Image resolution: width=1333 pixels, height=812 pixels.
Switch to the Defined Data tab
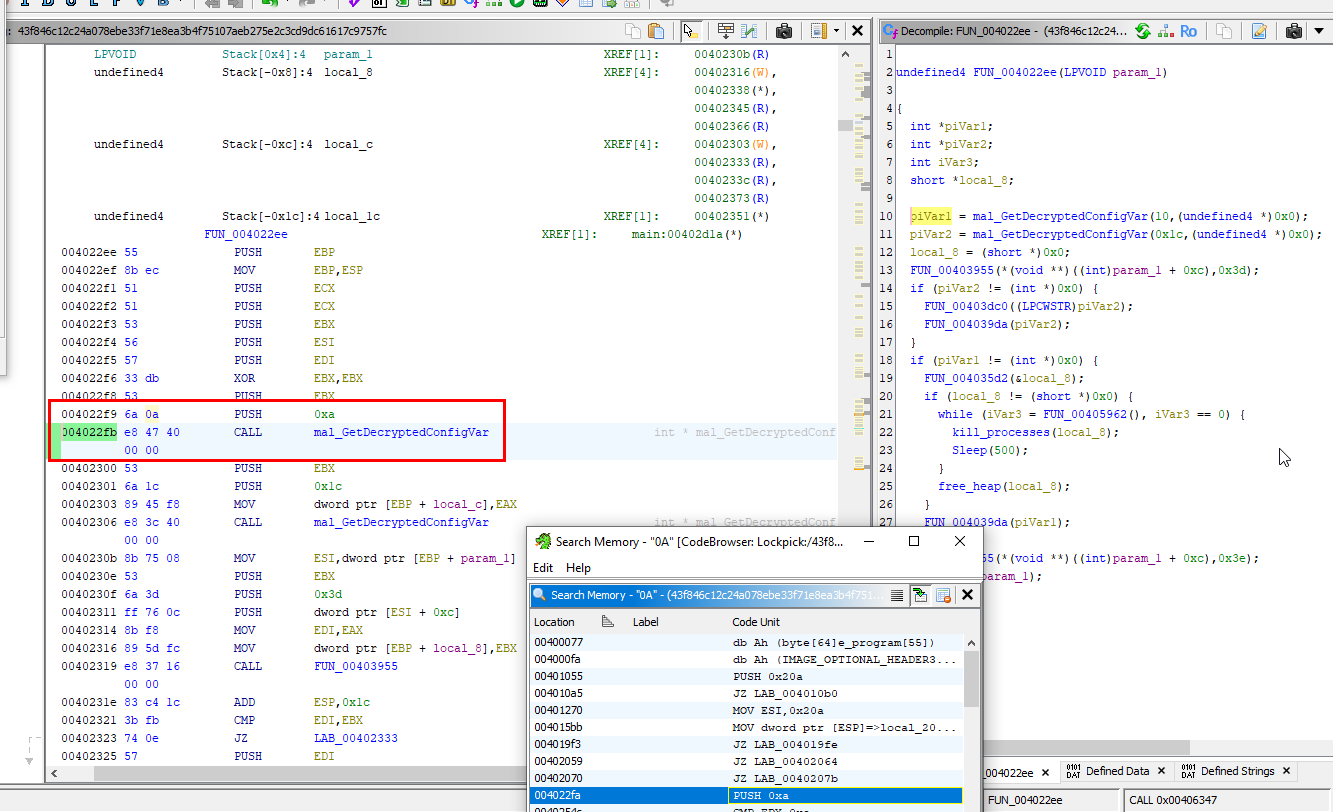pyautogui.click(x=1116, y=771)
